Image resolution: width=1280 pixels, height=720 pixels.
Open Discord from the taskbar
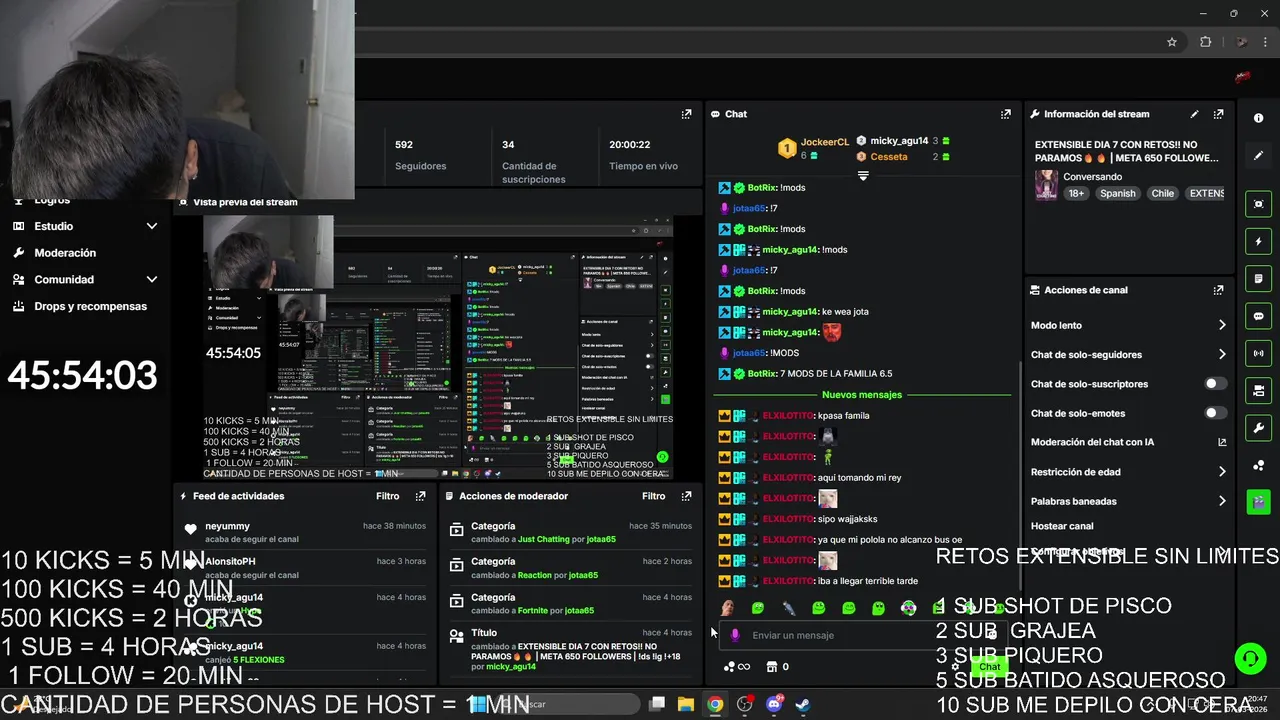coord(774,704)
